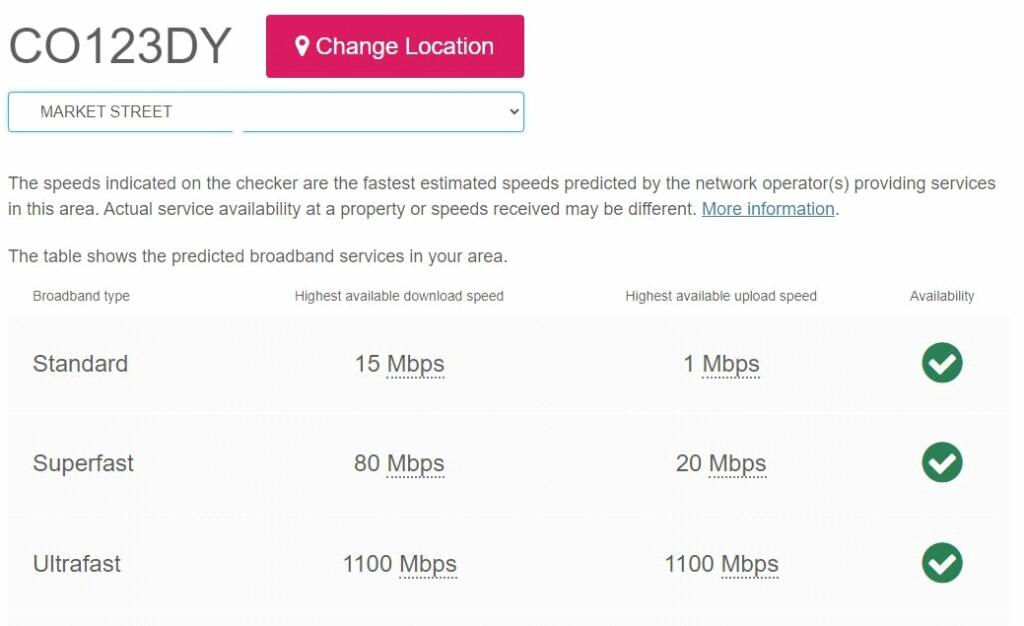Click the Broadband type column header
The width and height of the screenshot is (1024, 626).
point(80,296)
